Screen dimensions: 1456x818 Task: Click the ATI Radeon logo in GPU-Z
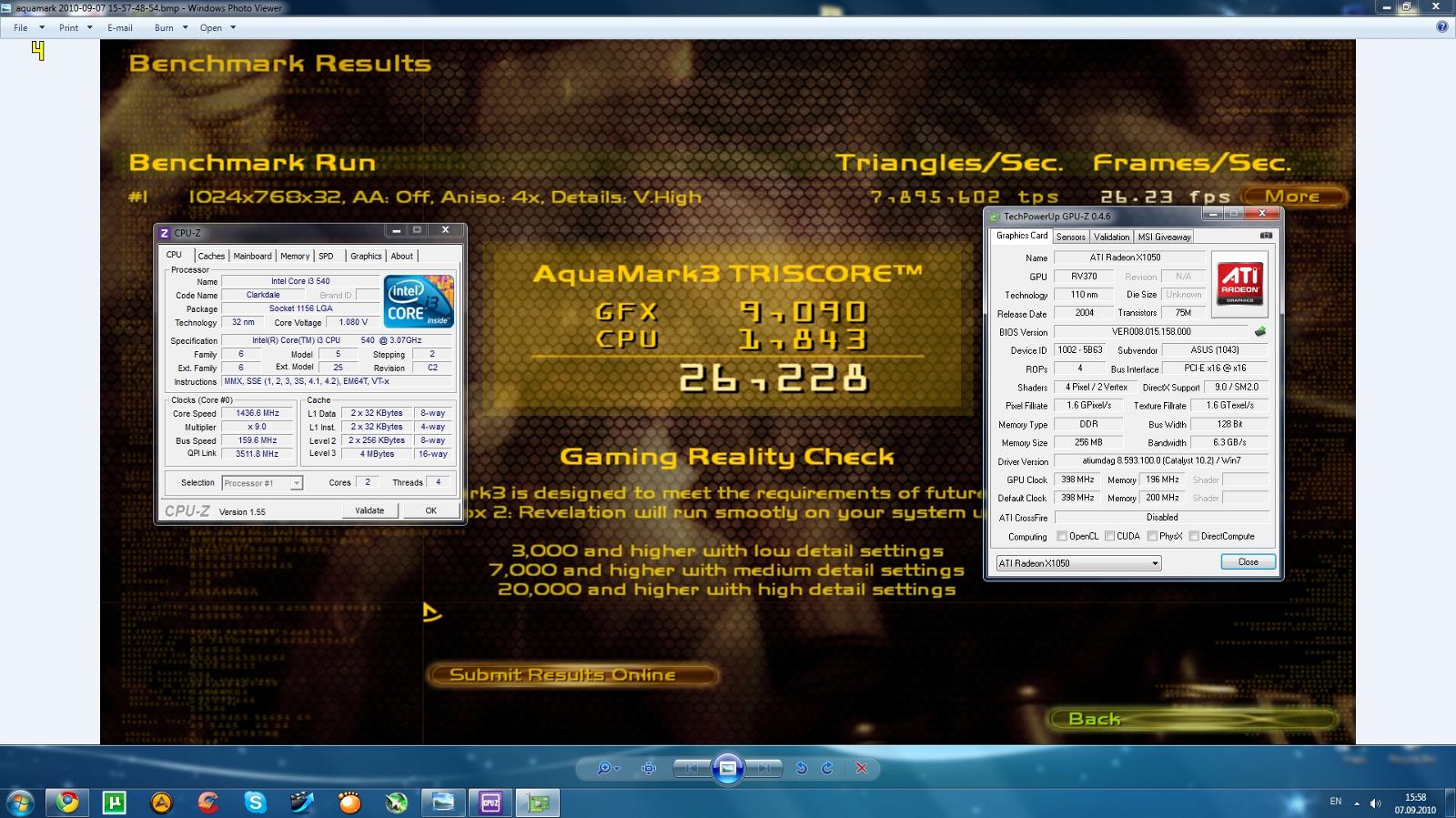(1240, 283)
